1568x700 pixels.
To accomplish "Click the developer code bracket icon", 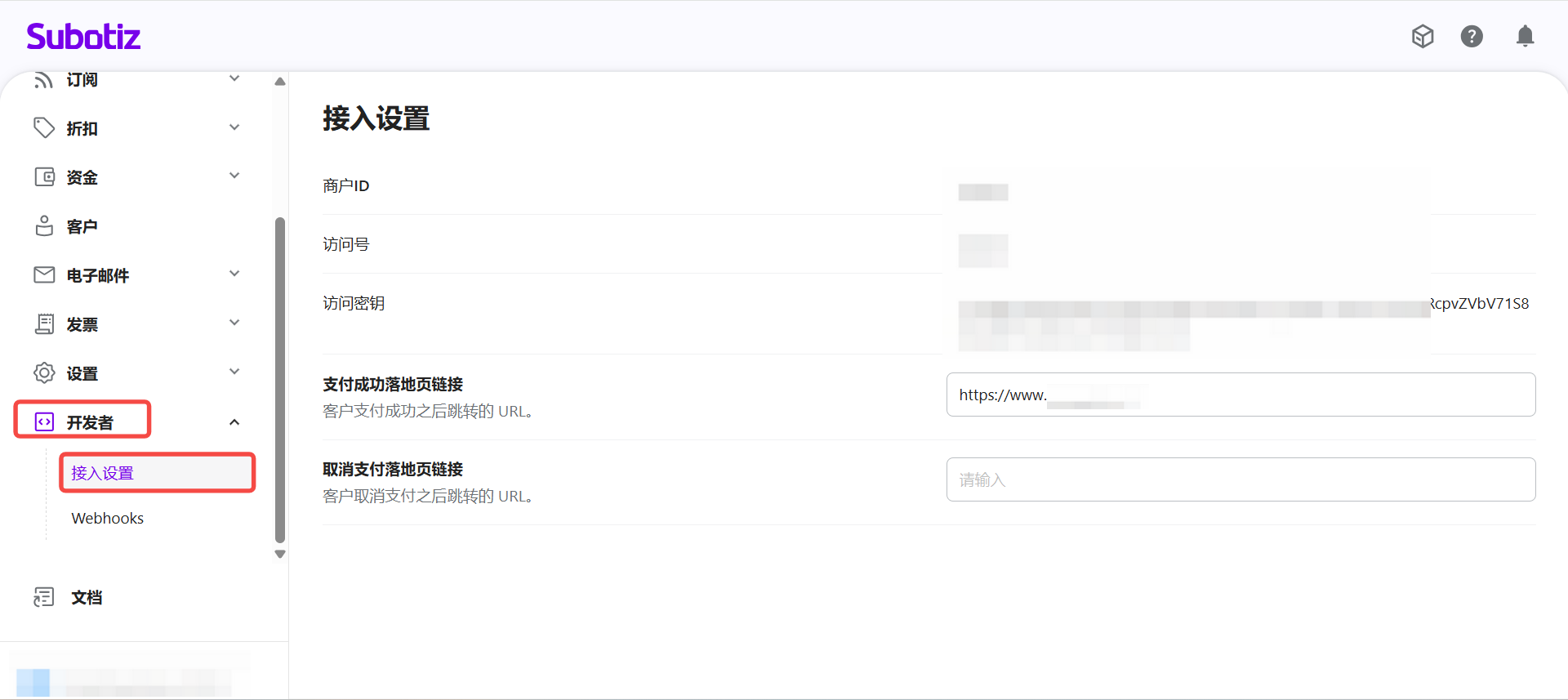I will 44,422.
